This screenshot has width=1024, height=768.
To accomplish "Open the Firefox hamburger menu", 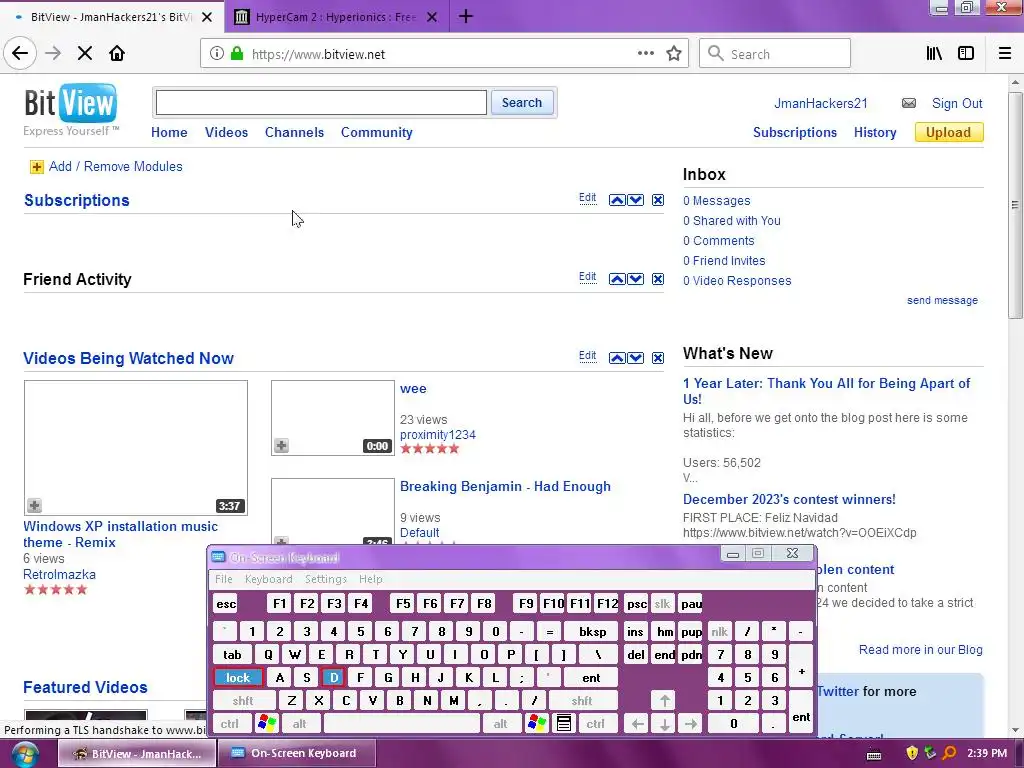I will tap(1005, 54).
